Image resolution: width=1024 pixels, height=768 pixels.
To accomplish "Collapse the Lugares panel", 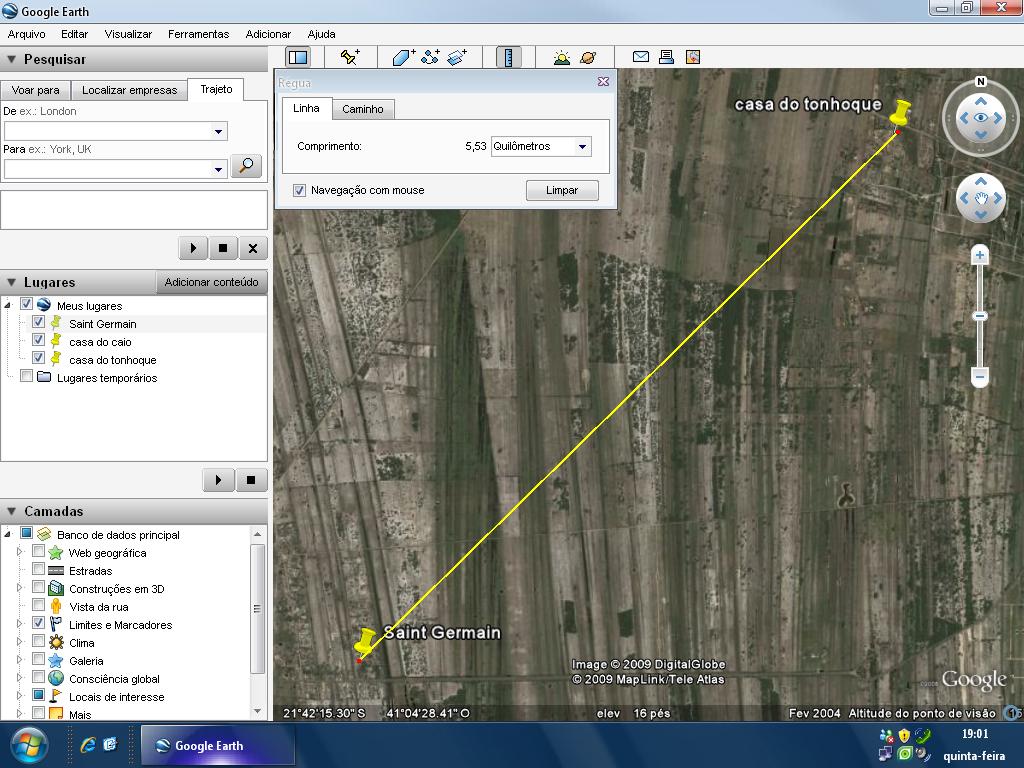I will [x=11, y=282].
